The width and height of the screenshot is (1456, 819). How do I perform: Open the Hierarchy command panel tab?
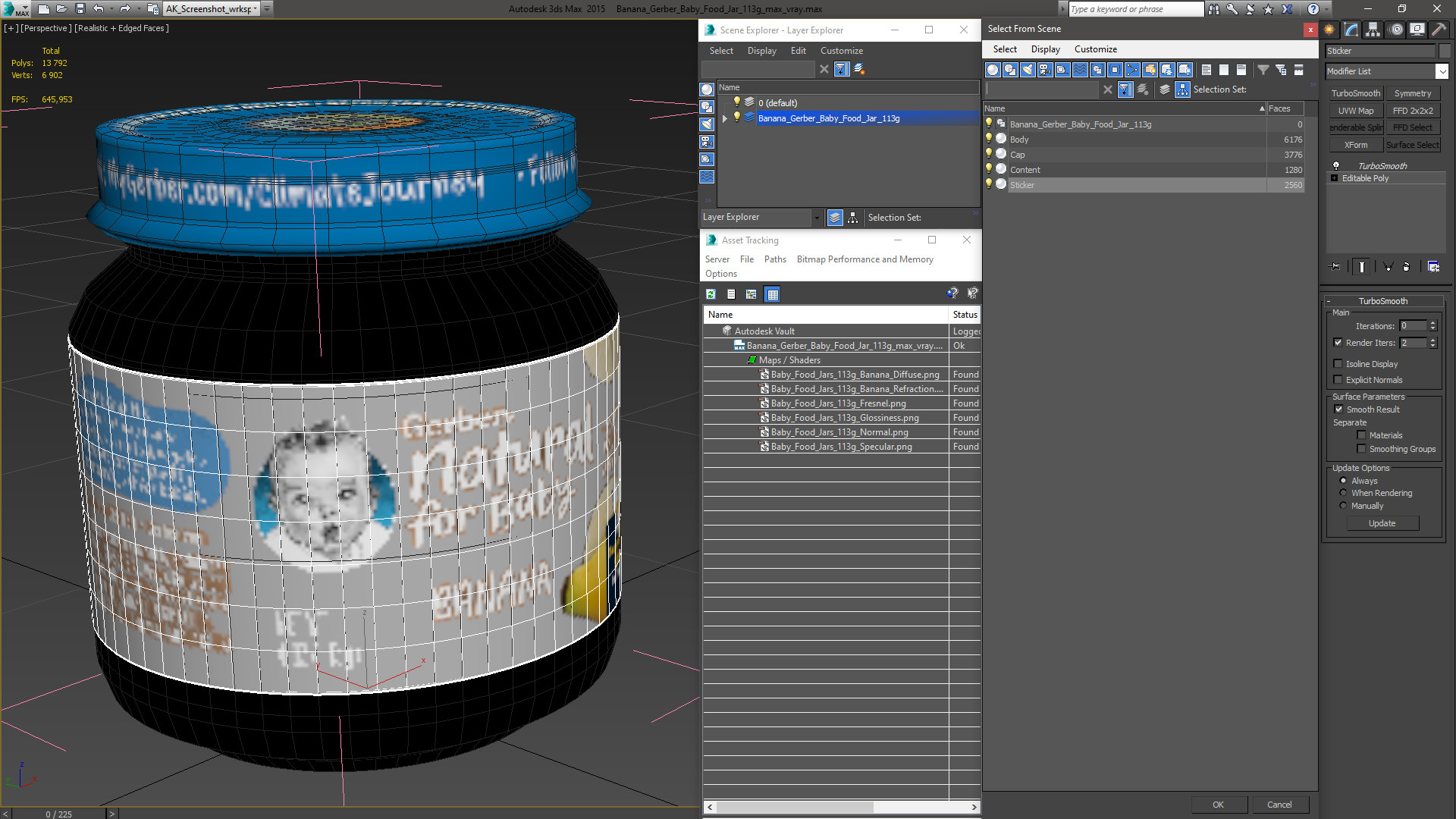[1373, 30]
